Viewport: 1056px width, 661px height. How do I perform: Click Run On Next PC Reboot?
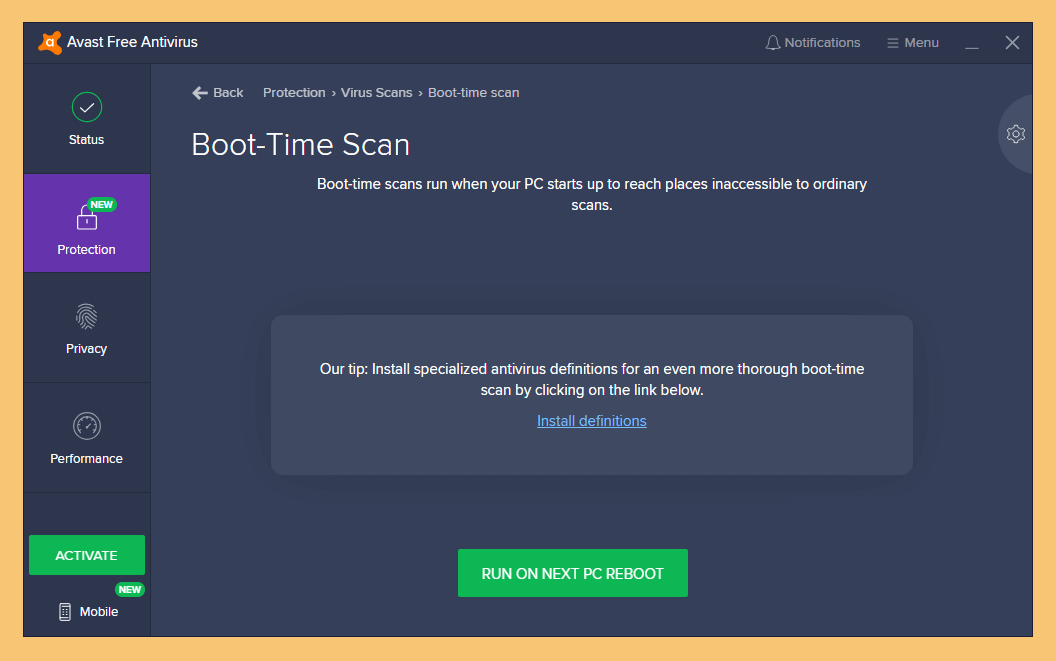(572, 573)
